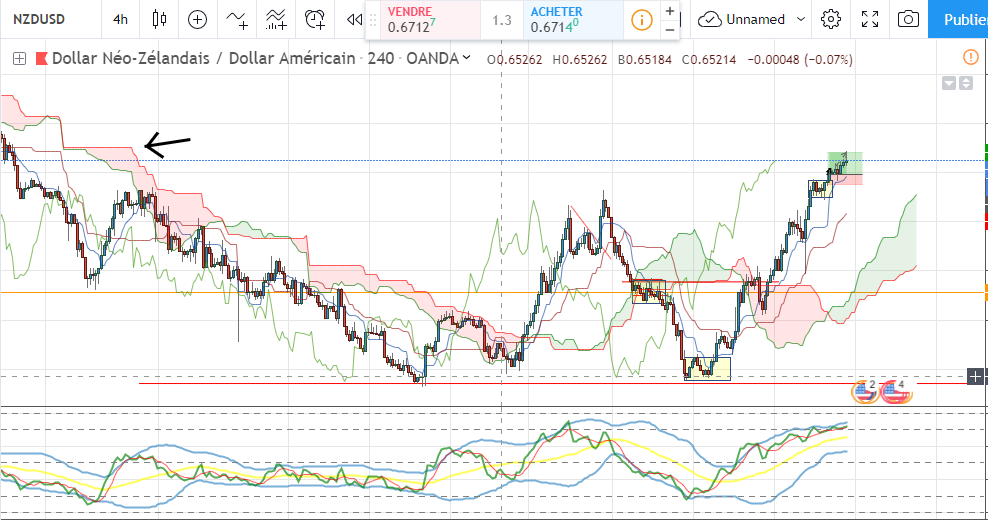Click the Dollar Néo-Zélandais / Dollar Américain title
The height and width of the screenshot is (520, 988).
pyautogui.click(x=204, y=59)
